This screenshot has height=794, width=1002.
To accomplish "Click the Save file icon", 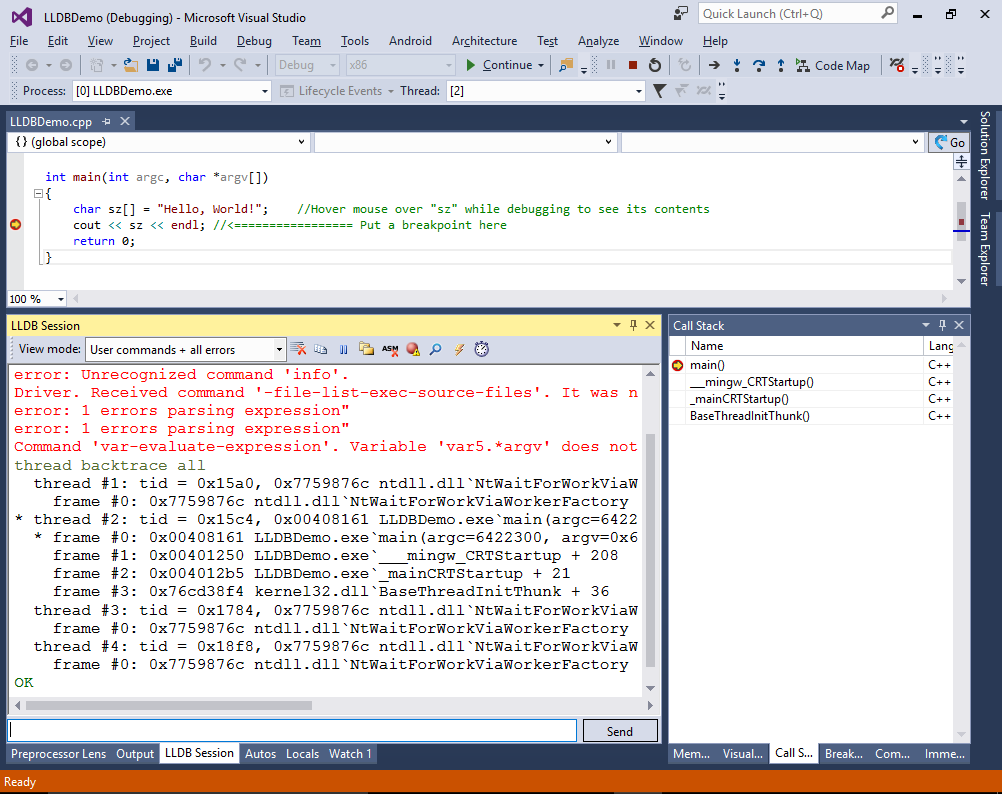I will (153, 65).
